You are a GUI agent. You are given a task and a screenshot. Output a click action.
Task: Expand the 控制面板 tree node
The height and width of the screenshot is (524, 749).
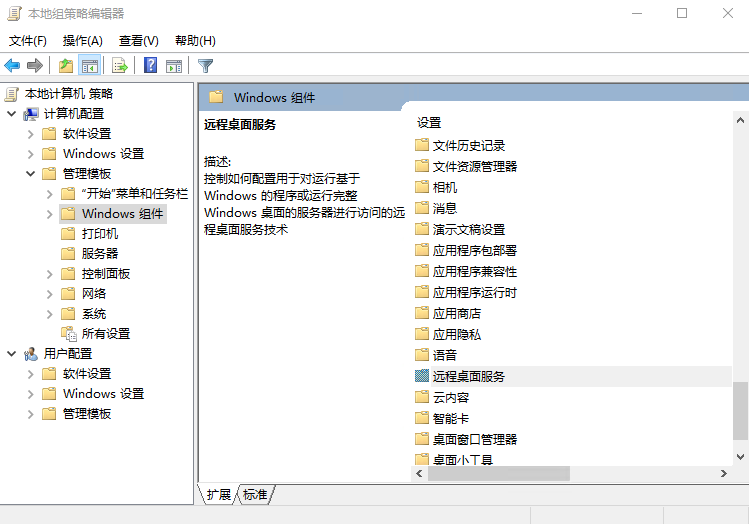pos(49,274)
